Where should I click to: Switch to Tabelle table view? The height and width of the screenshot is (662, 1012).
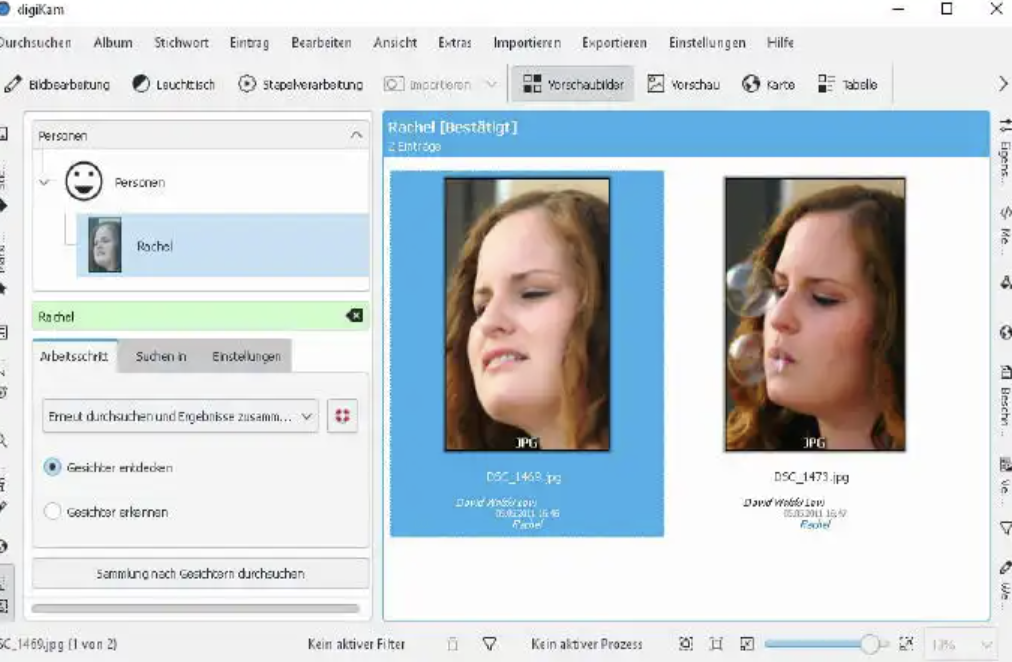click(x=847, y=85)
